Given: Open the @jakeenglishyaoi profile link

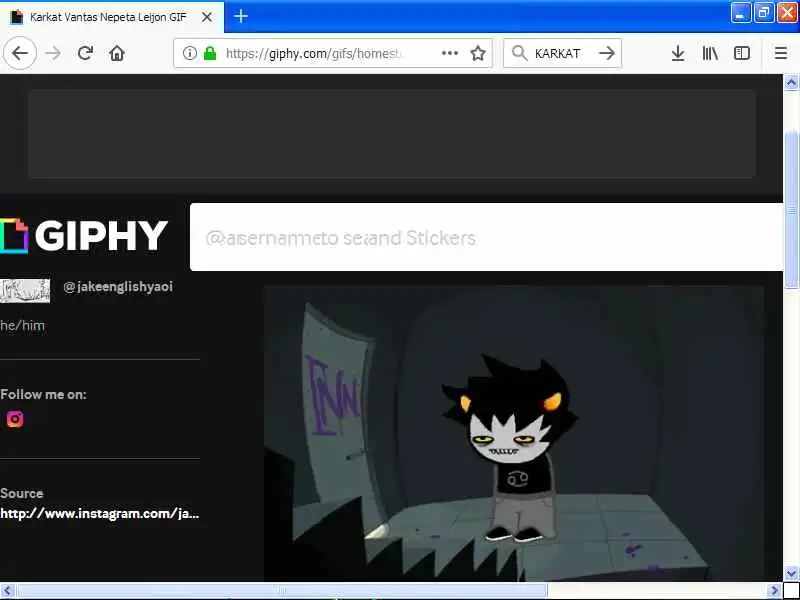Looking at the screenshot, I should click(x=118, y=287).
